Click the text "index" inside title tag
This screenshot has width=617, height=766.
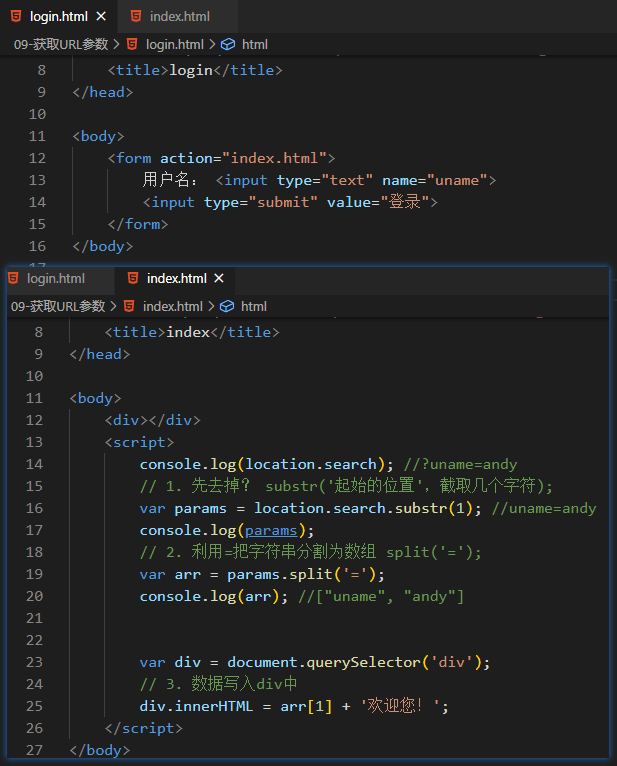point(188,332)
